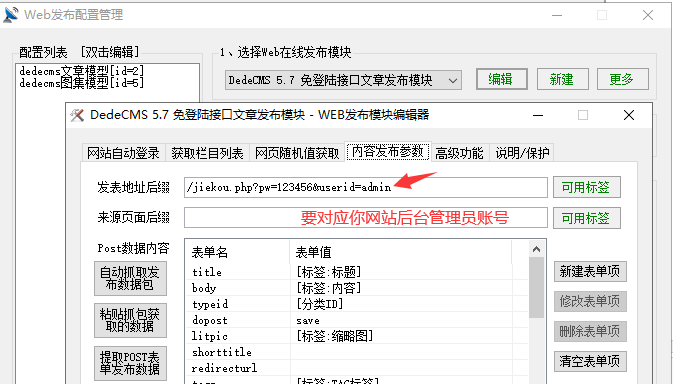Switch to the 获取栏目列表 tab

click(207, 153)
